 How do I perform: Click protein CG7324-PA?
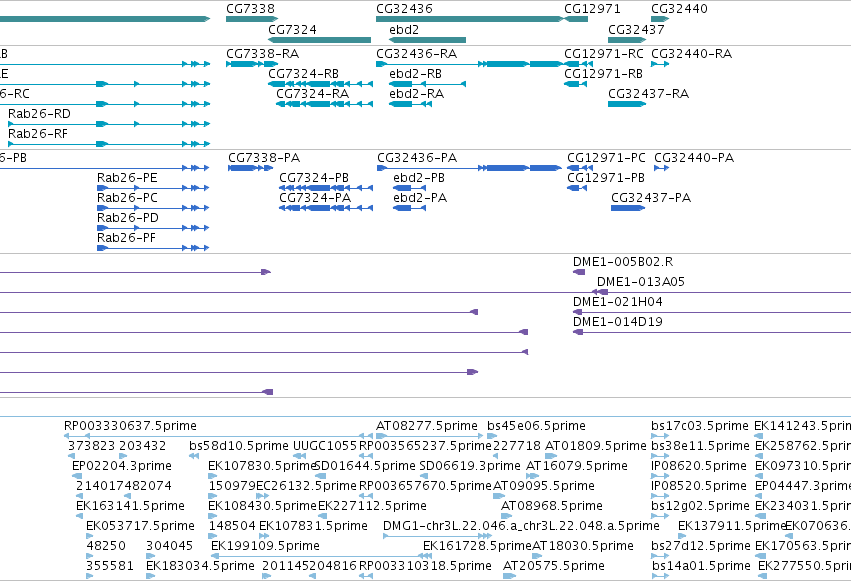click(x=315, y=198)
